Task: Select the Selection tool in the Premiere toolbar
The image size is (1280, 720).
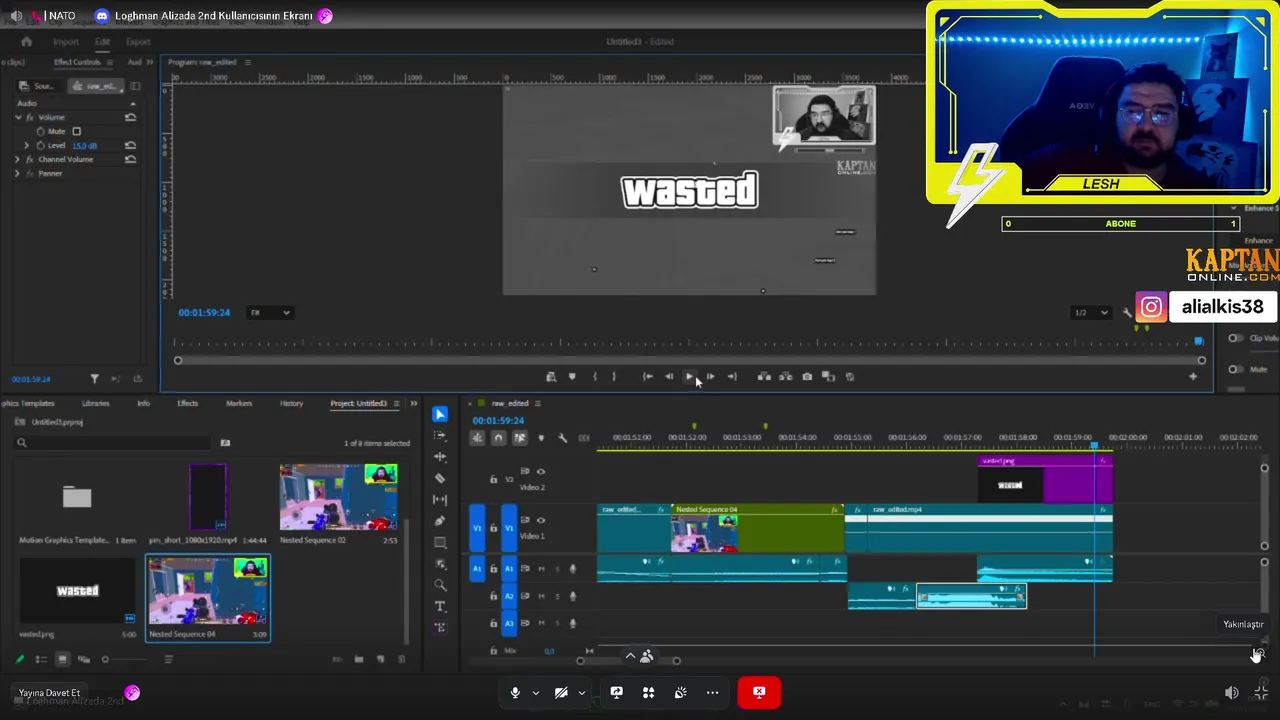Action: (440, 414)
